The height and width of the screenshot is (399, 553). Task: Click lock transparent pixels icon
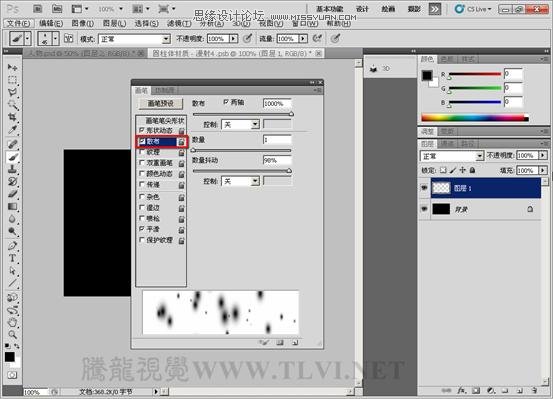coord(443,170)
